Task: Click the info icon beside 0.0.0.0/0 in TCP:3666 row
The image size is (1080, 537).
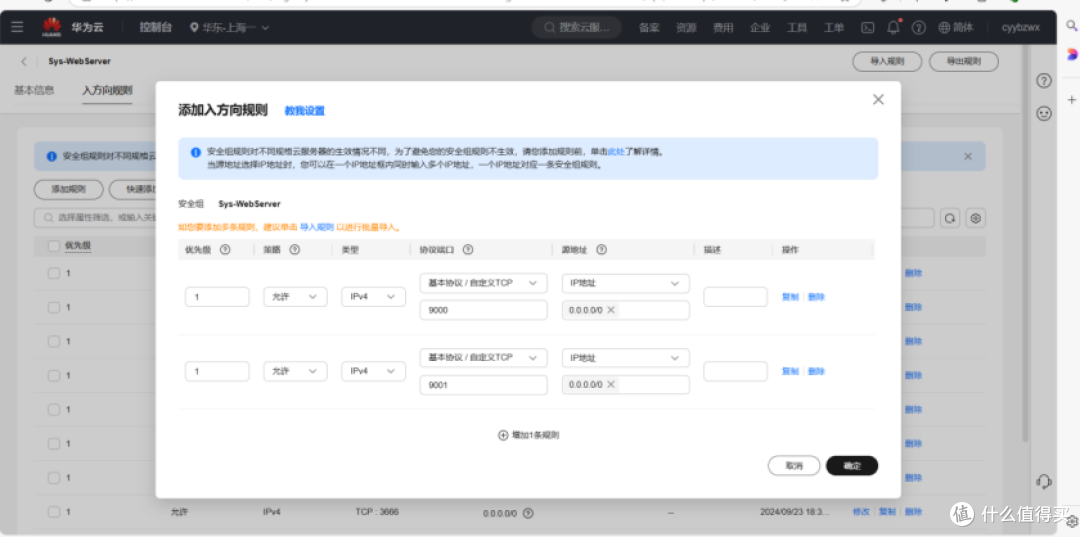Action: 528,513
